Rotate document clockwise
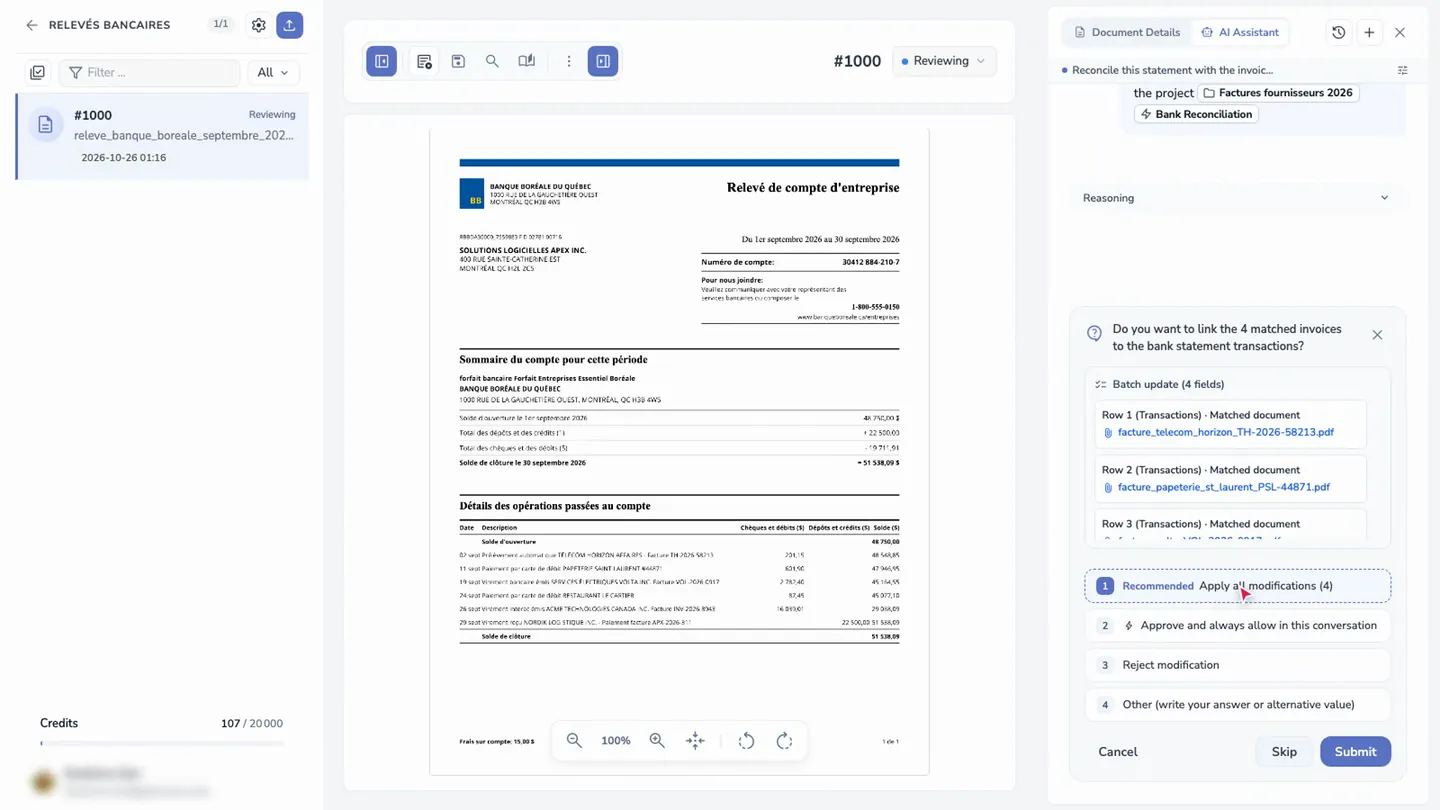Screen dimensions: 1440x810 tap(784, 741)
